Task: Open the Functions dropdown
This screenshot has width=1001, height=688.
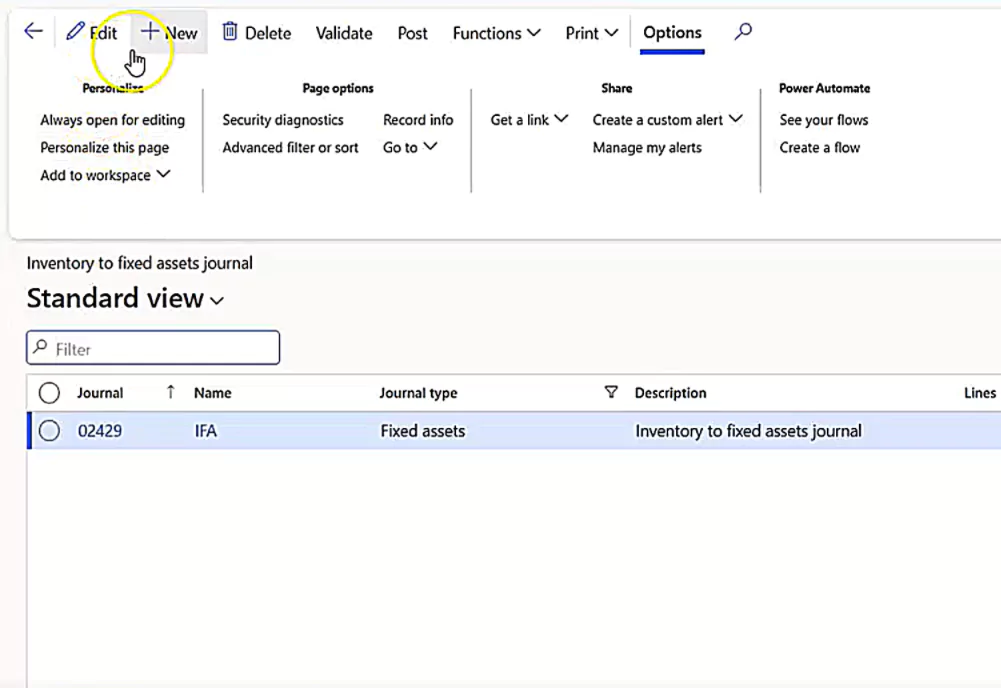Action: tap(496, 32)
